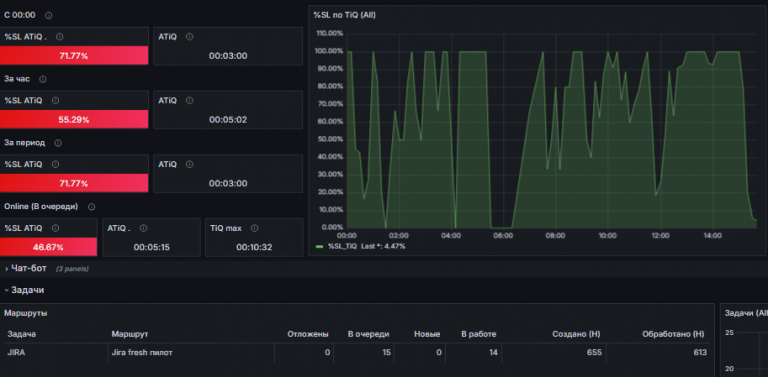Viewport: 768px width, 377px height.
Task: Click info icon beside За период row title
Action: tap(58, 143)
